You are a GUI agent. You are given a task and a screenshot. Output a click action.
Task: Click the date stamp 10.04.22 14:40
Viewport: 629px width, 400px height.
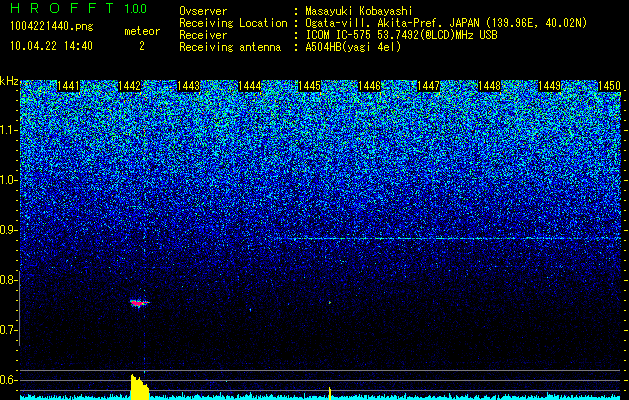(51, 46)
